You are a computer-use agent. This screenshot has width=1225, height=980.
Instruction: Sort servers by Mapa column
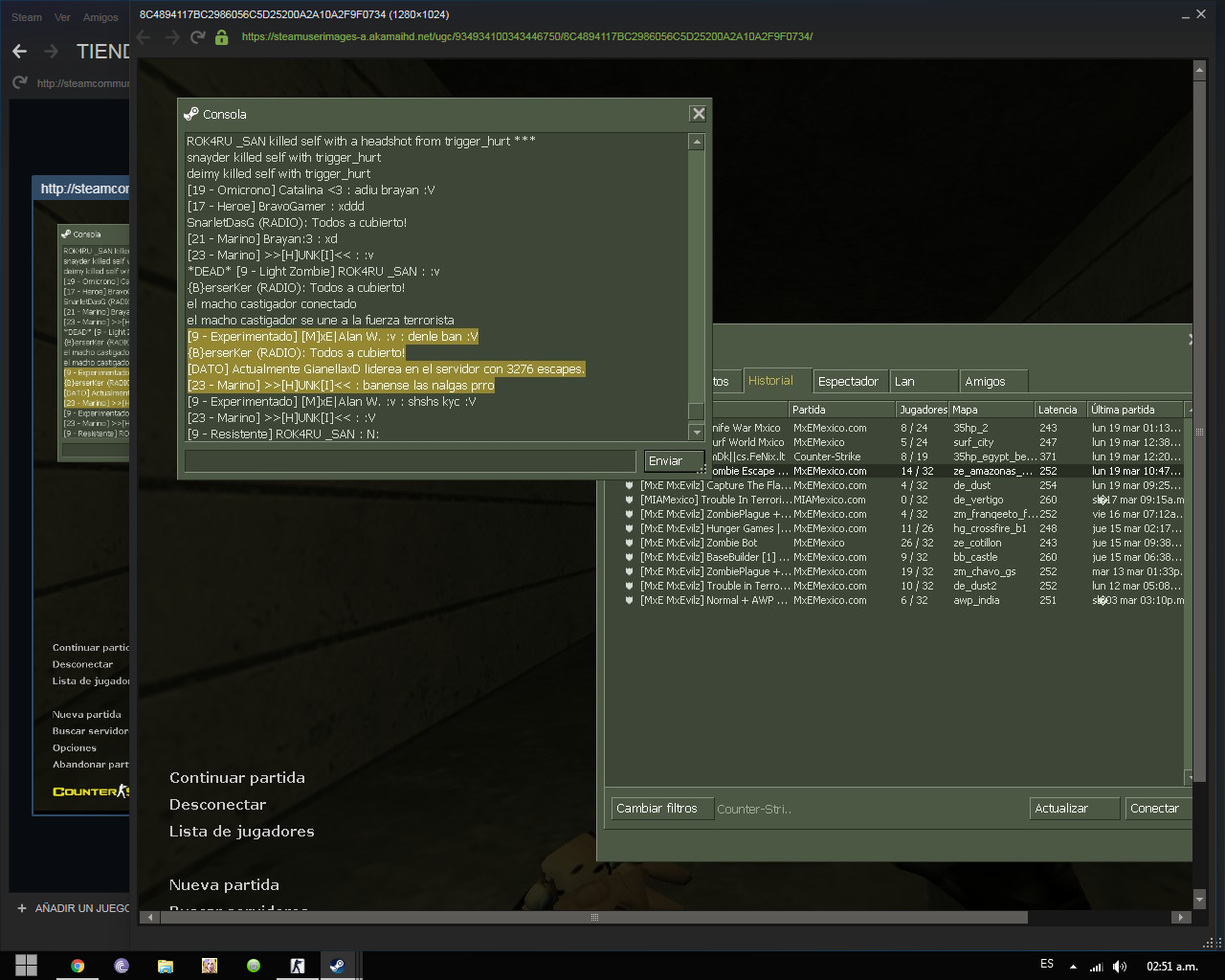(x=991, y=410)
